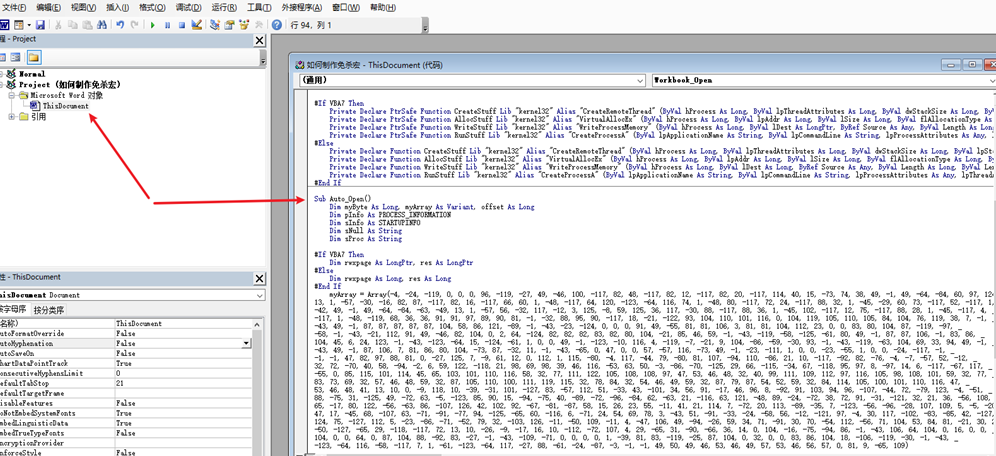Open 帮助(H) menu

pyautogui.click(x=382, y=8)
